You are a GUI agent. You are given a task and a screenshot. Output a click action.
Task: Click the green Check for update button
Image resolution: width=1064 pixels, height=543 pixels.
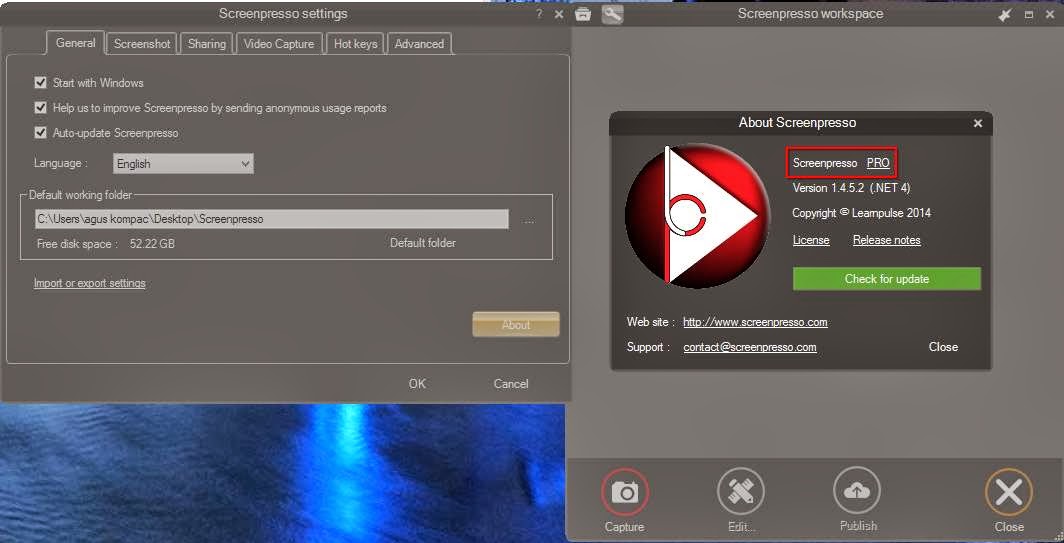pyautogui.click(x=887, y=279)
